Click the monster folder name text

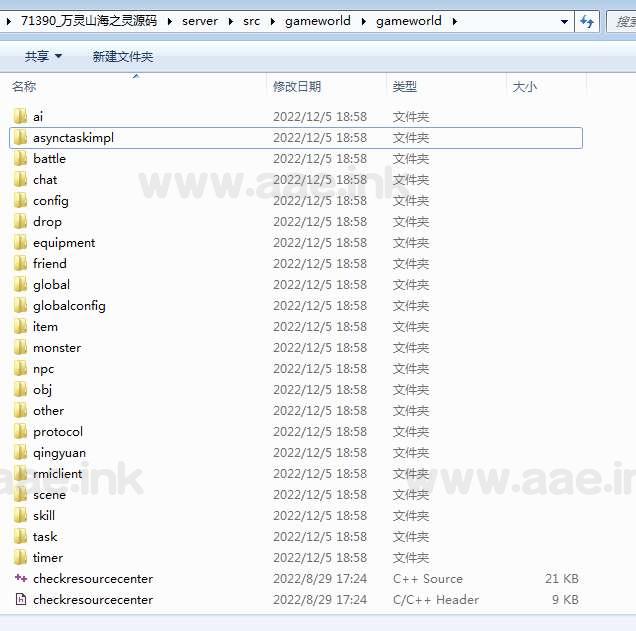[x=57, y=348]
